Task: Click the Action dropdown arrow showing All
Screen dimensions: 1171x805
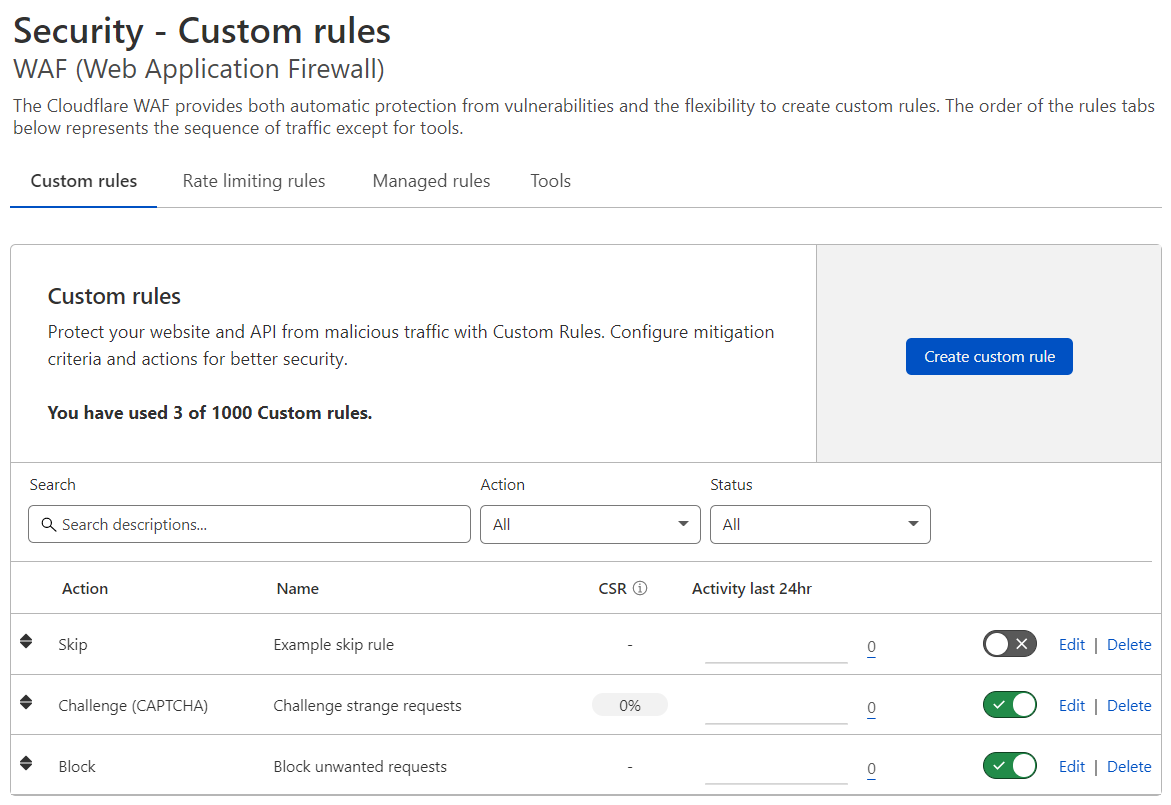Action: point(684,524)
